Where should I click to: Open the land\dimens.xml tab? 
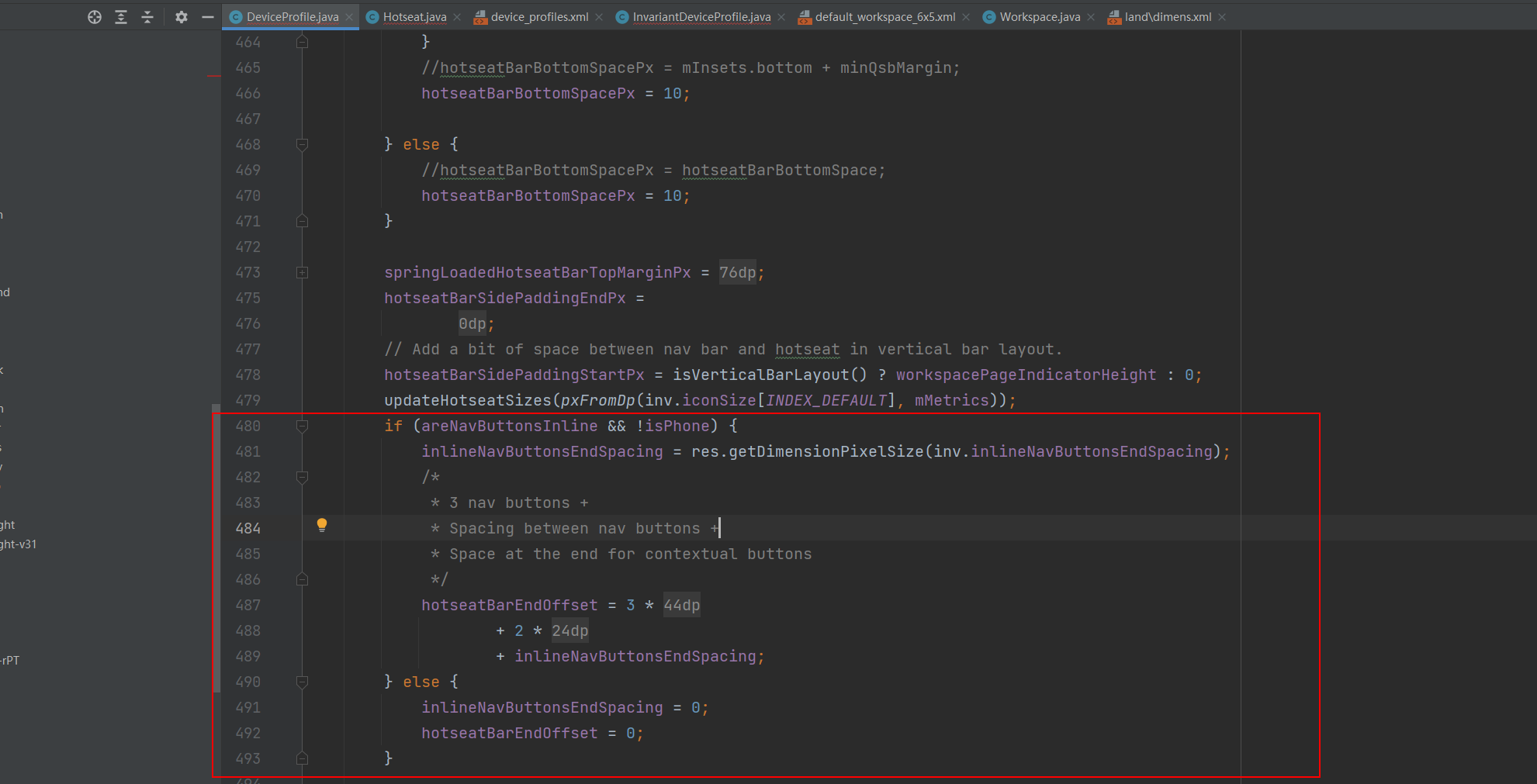click(x=1168, y=17)
